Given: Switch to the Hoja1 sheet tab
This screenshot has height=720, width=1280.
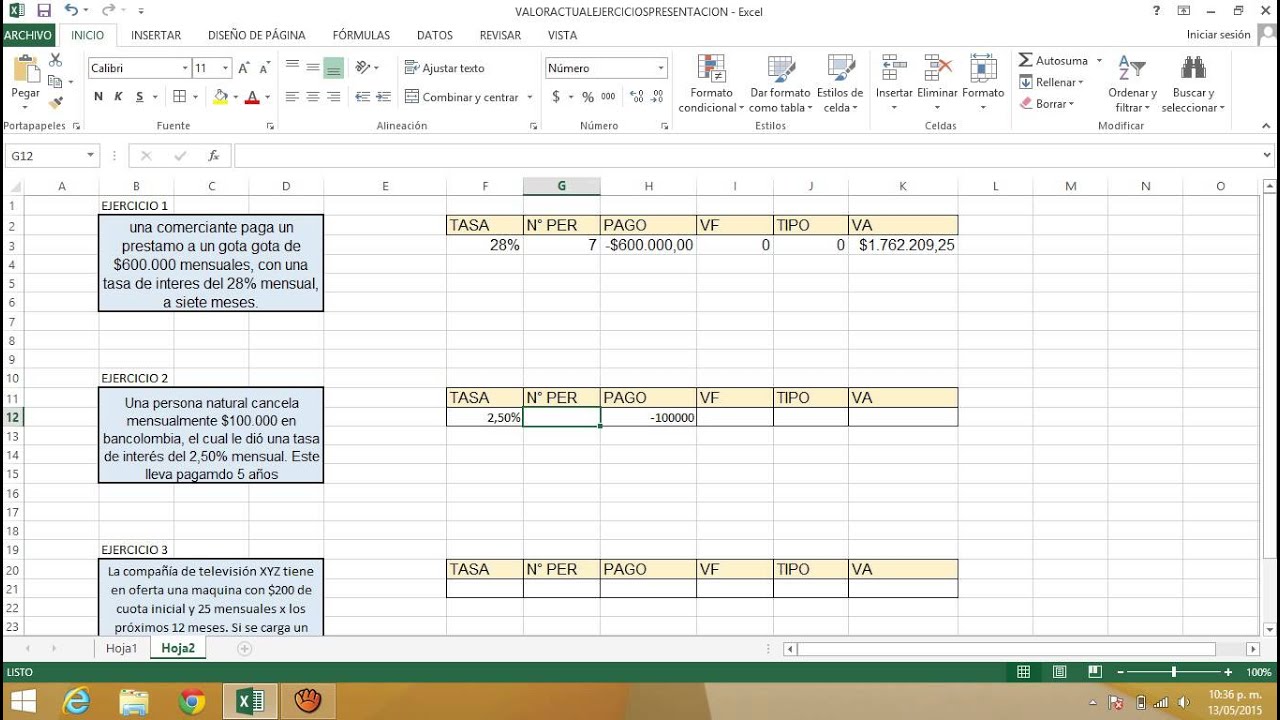Looking at the screenshot, I should click(122, 648).
